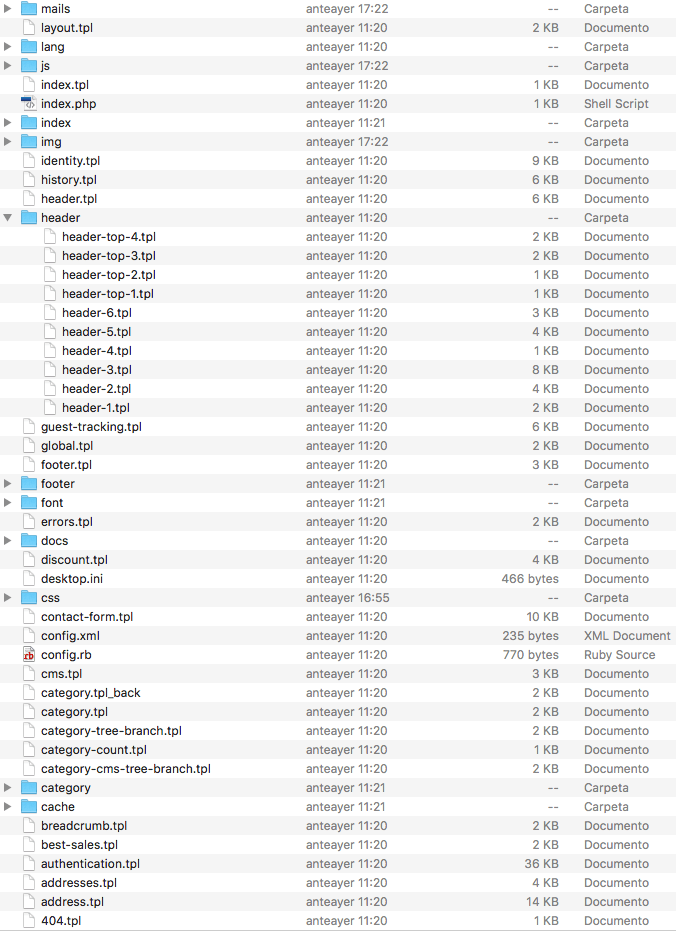Viewport: 676px width, 931px height.
Task: Select the img folder icon
Action: 28,142
